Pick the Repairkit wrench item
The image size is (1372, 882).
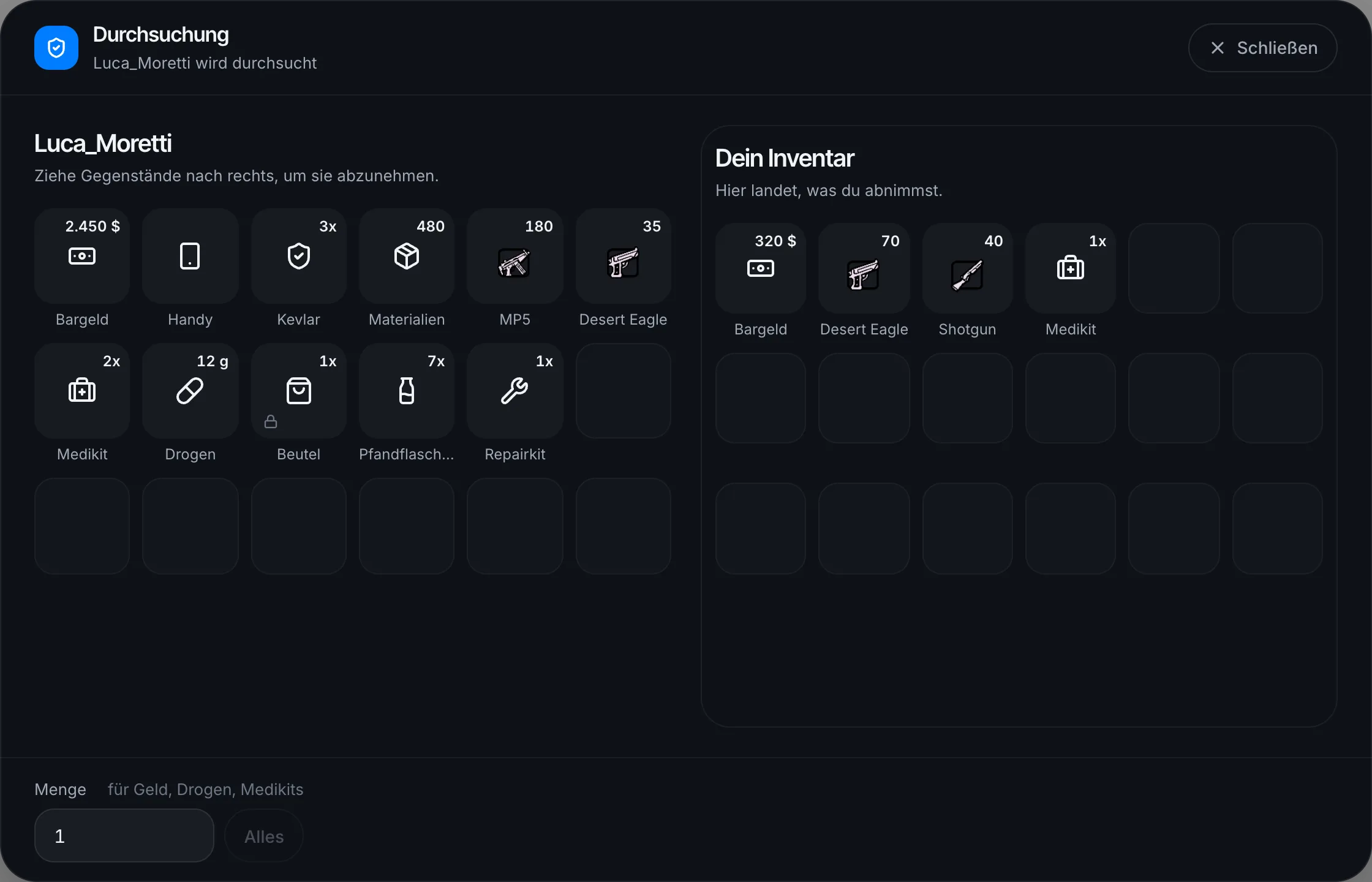pyautogui.click(x=514, y=391)
